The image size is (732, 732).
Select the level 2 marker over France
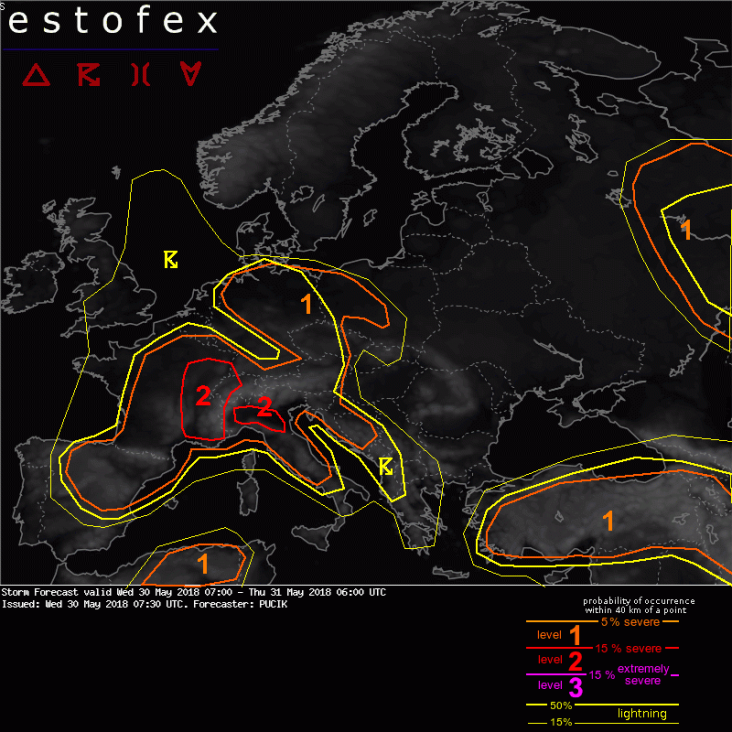203,397
